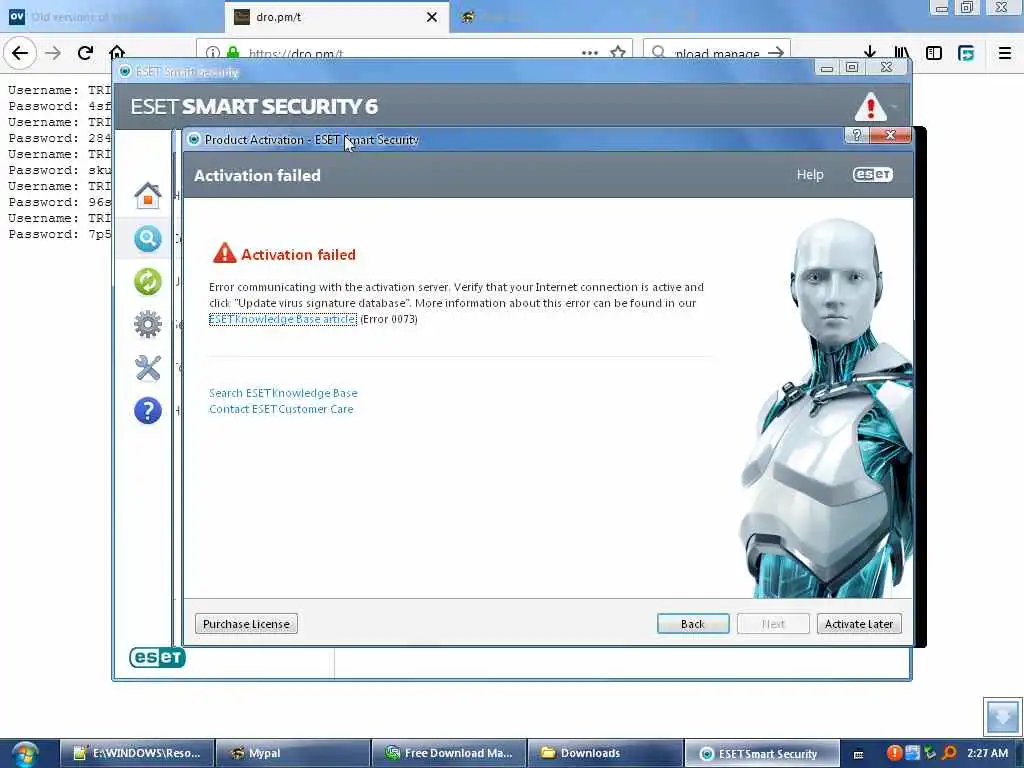
Task: Open the ESET Home sidebar icon
Action: (148, 195)
